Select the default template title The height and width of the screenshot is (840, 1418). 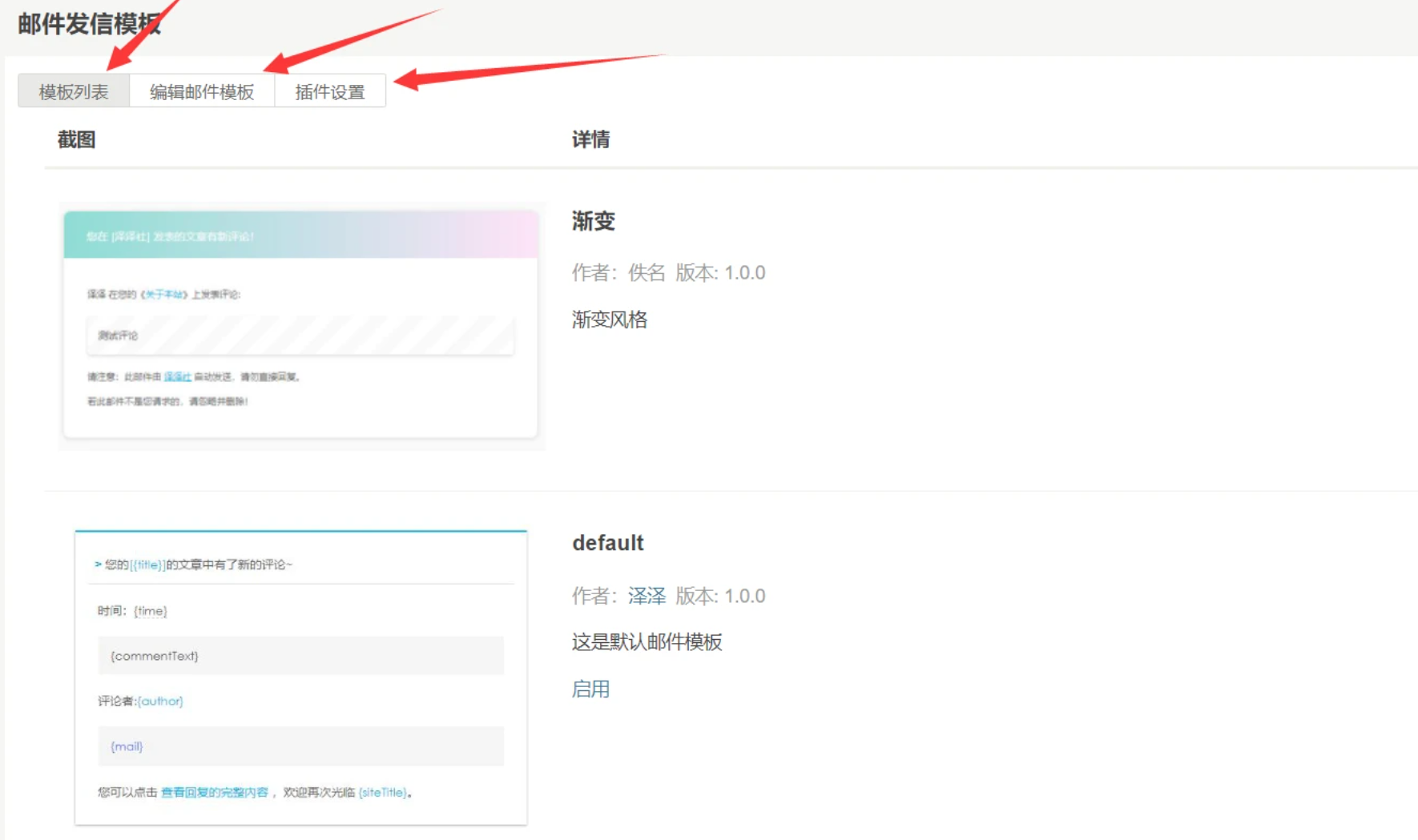(607, 543)
